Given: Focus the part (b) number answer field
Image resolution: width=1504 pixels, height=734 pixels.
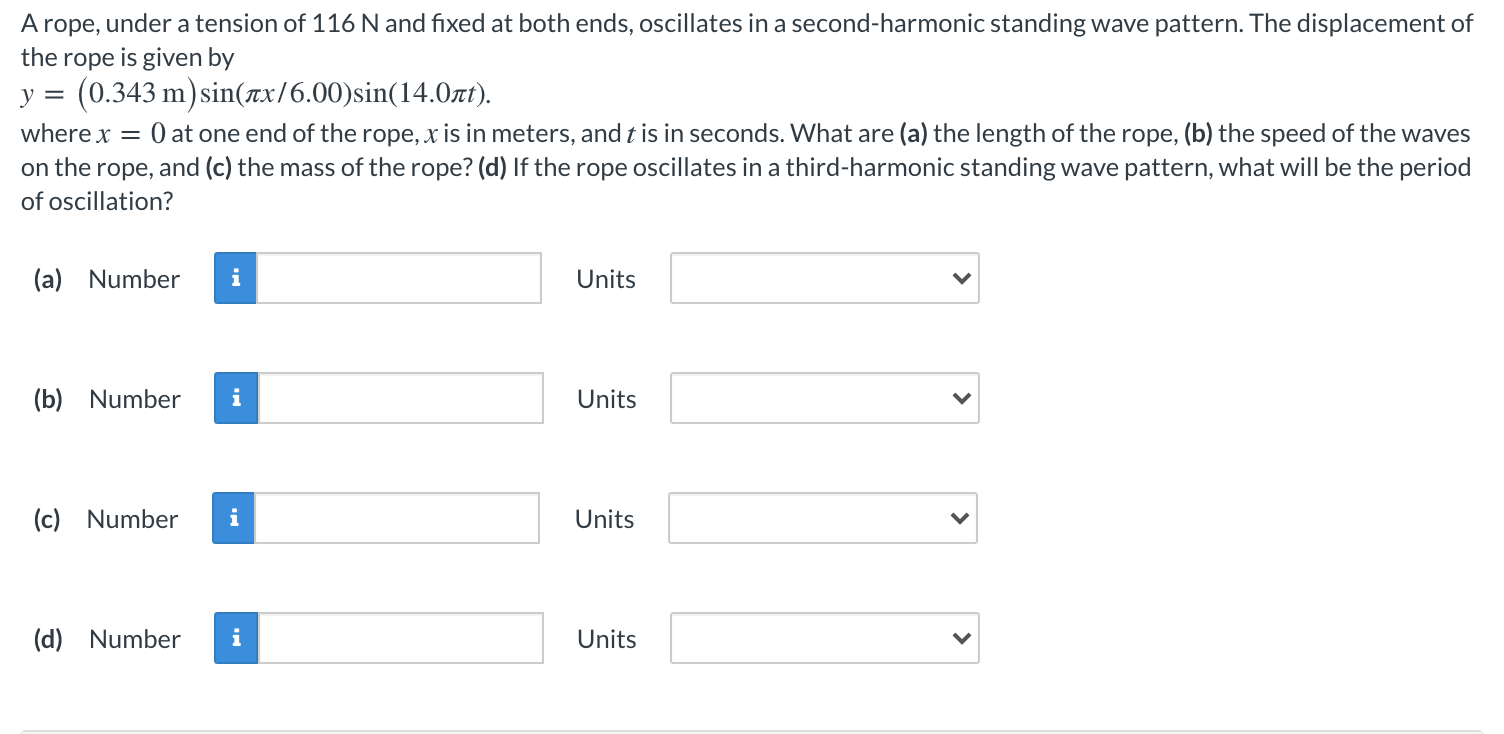Looking at the screenshot, I should 400,398.
